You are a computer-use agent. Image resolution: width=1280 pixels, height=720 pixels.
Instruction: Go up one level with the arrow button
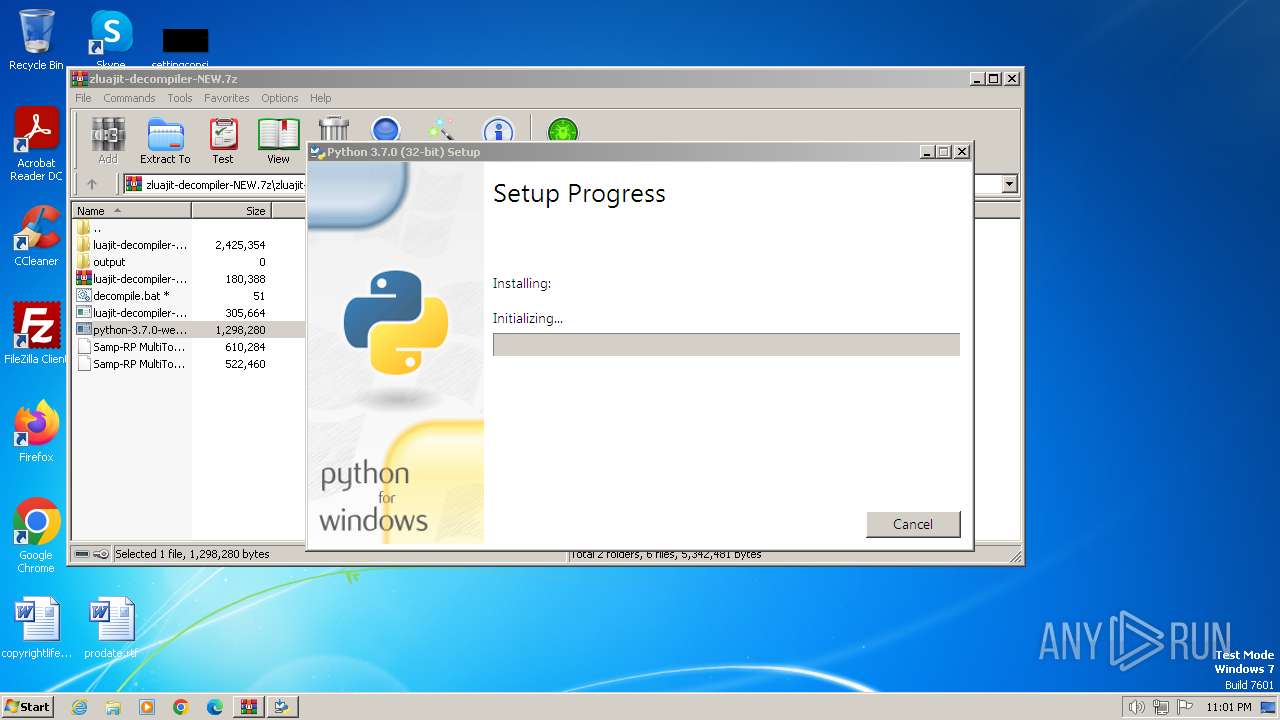tap(92, 184)
